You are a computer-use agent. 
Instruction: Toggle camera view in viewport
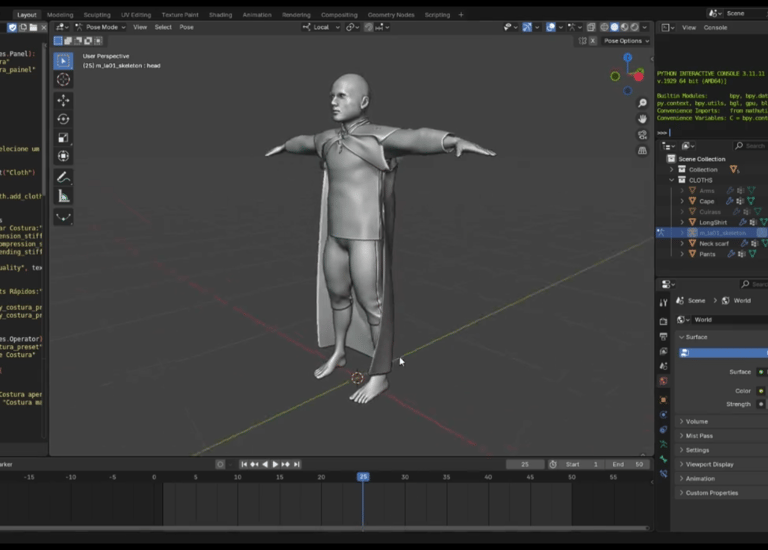pos(642,135)
